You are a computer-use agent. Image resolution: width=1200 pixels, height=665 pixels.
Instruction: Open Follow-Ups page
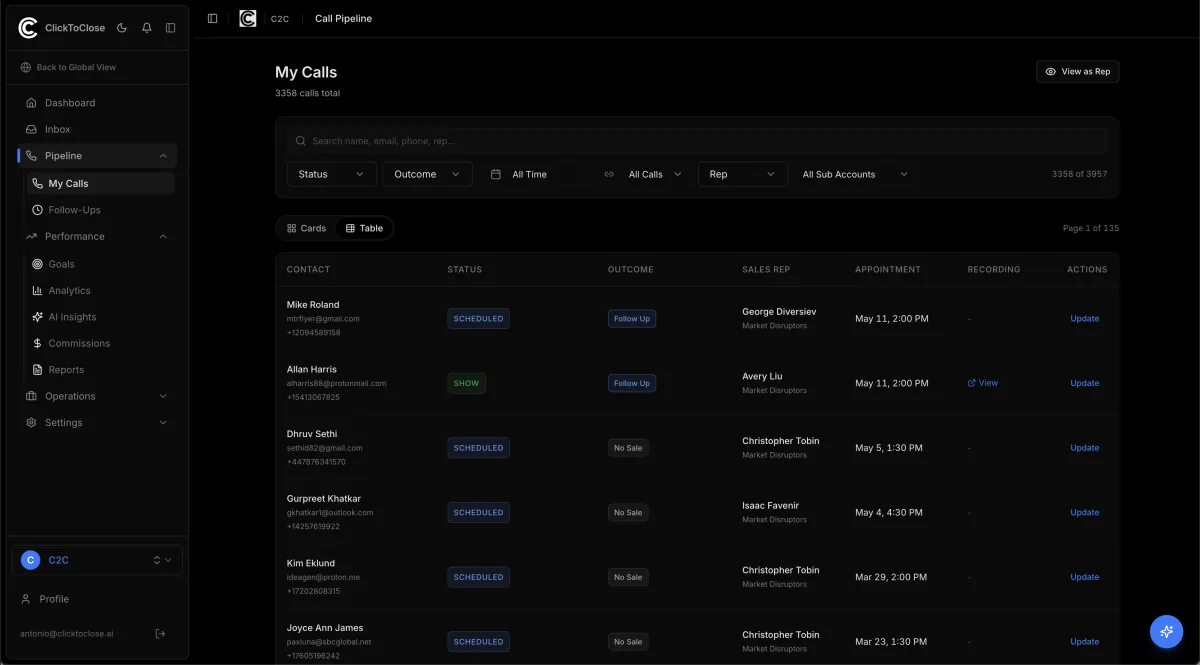(99, 210)
